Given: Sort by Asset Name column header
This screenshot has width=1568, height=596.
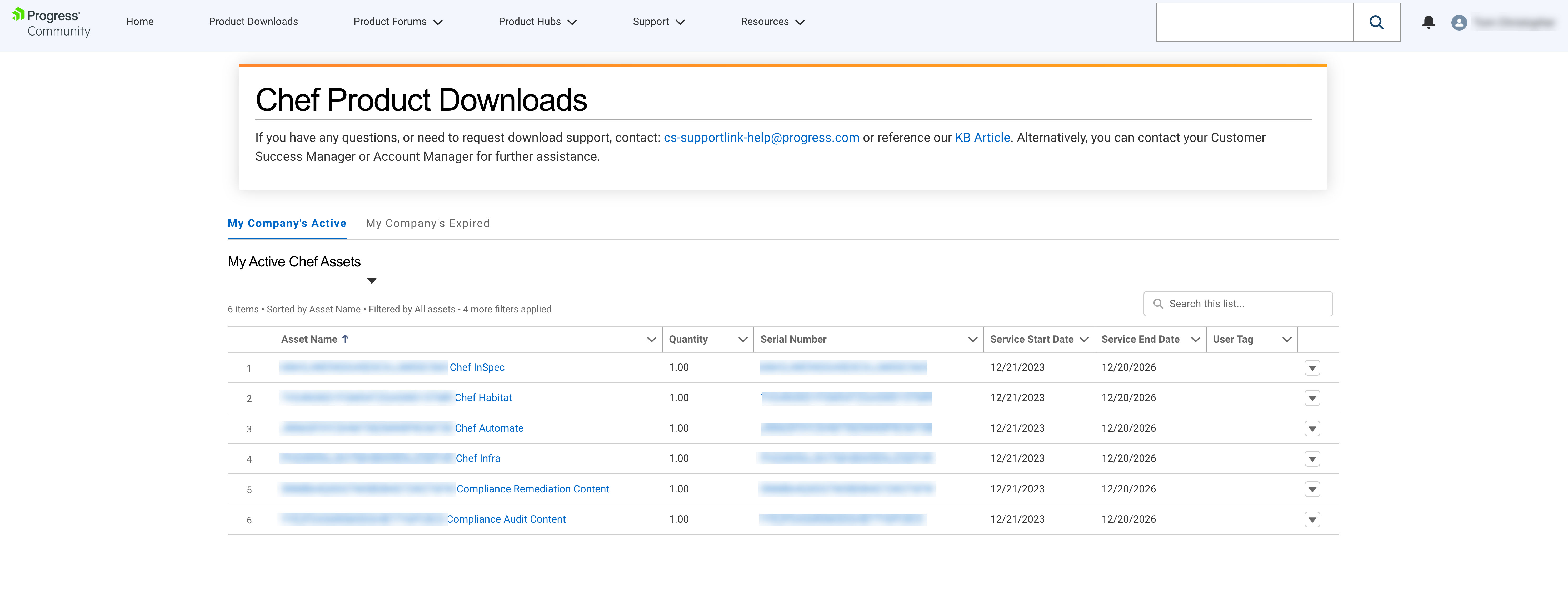Looking at the screenshot, I should click(309, 339).
